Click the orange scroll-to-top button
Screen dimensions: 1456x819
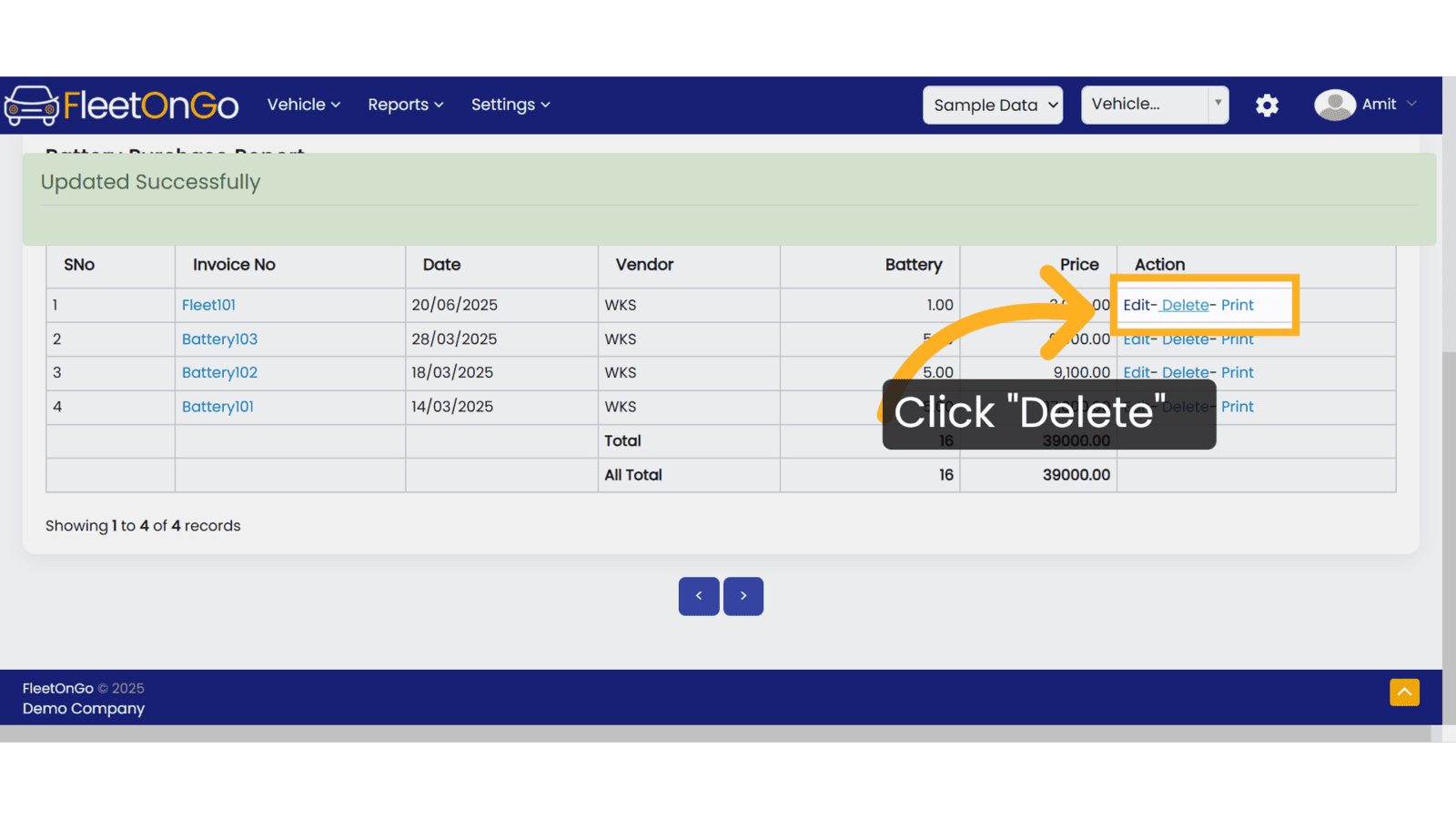pos(1404,693)
